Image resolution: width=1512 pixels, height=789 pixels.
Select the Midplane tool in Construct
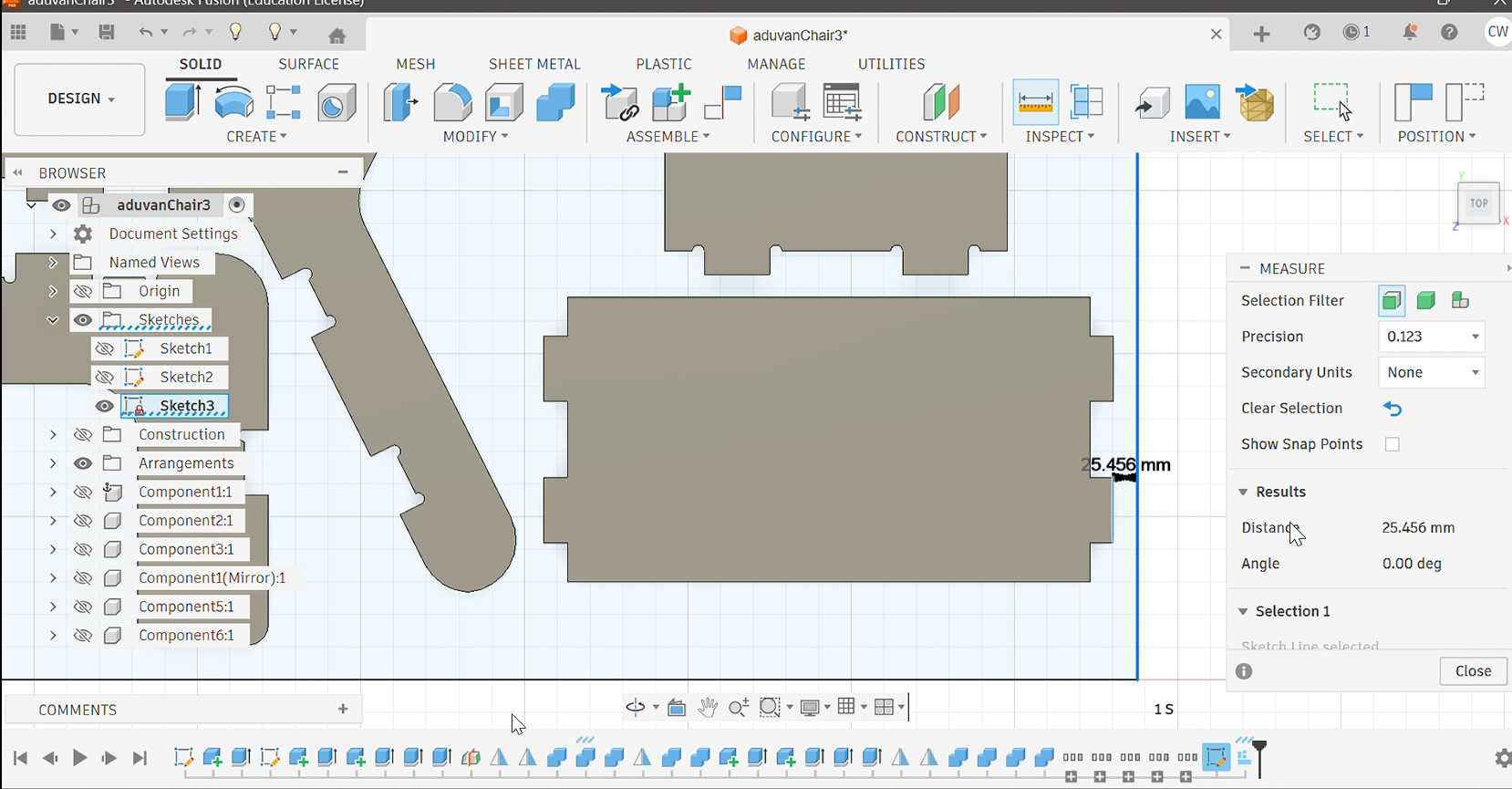pyautogui.click(x=941, y=102)
